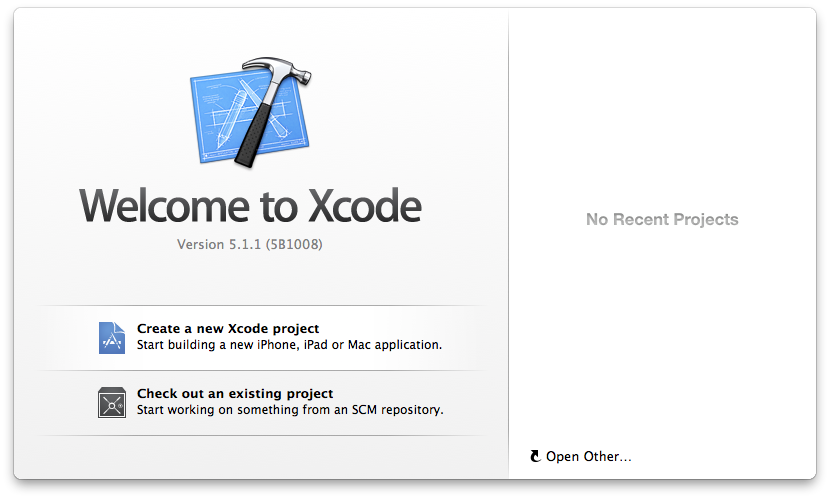This screenshot has height=499, width=830.
Task: Click the hammer head in the Xcode logo
Action: coord(277,70)
